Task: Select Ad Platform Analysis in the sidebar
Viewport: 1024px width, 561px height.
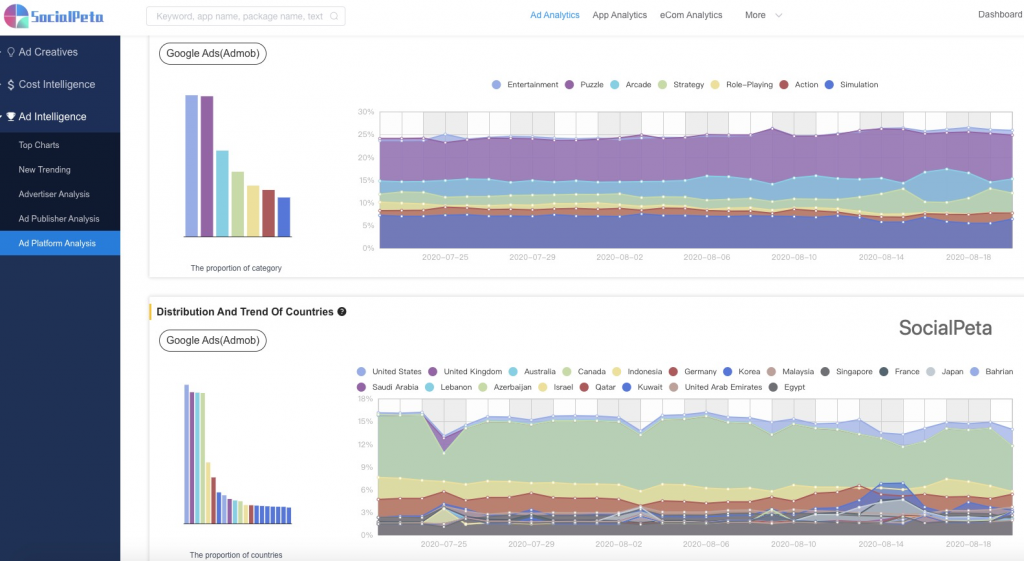Action: pyautogui.click(x=60, y=243)
